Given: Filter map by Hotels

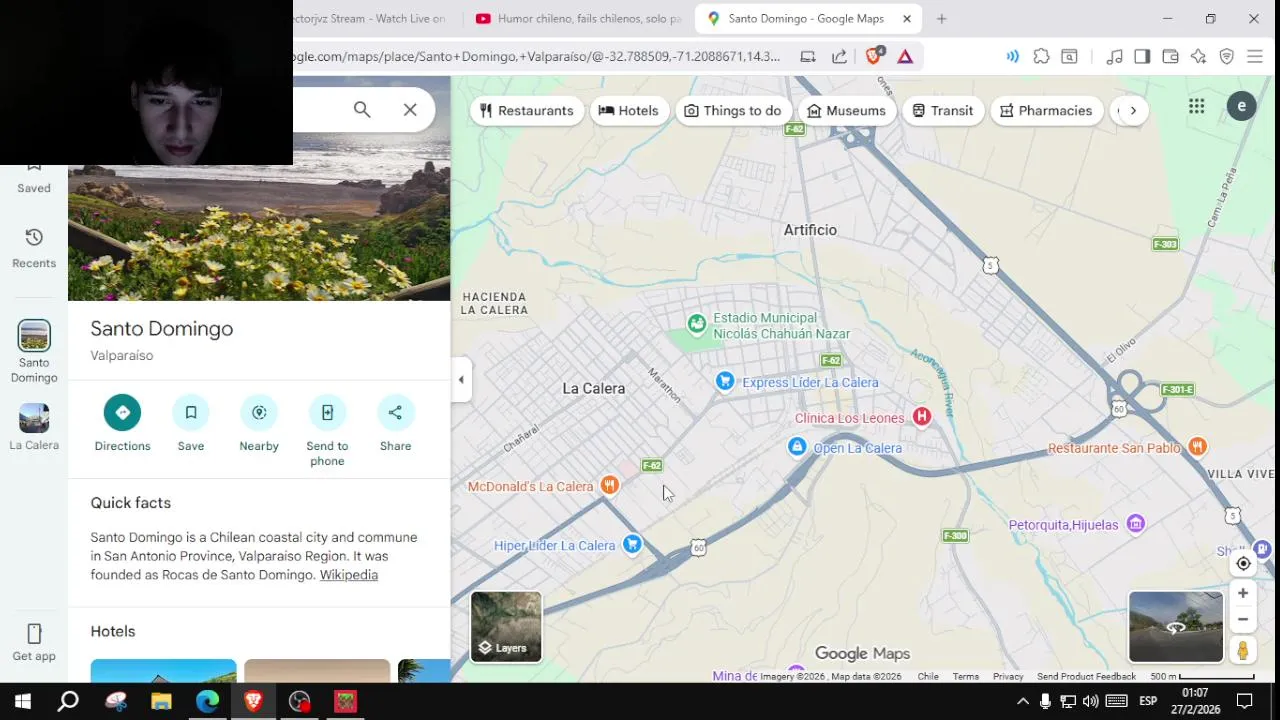Looking at the screenshot, I should (629, 110).
